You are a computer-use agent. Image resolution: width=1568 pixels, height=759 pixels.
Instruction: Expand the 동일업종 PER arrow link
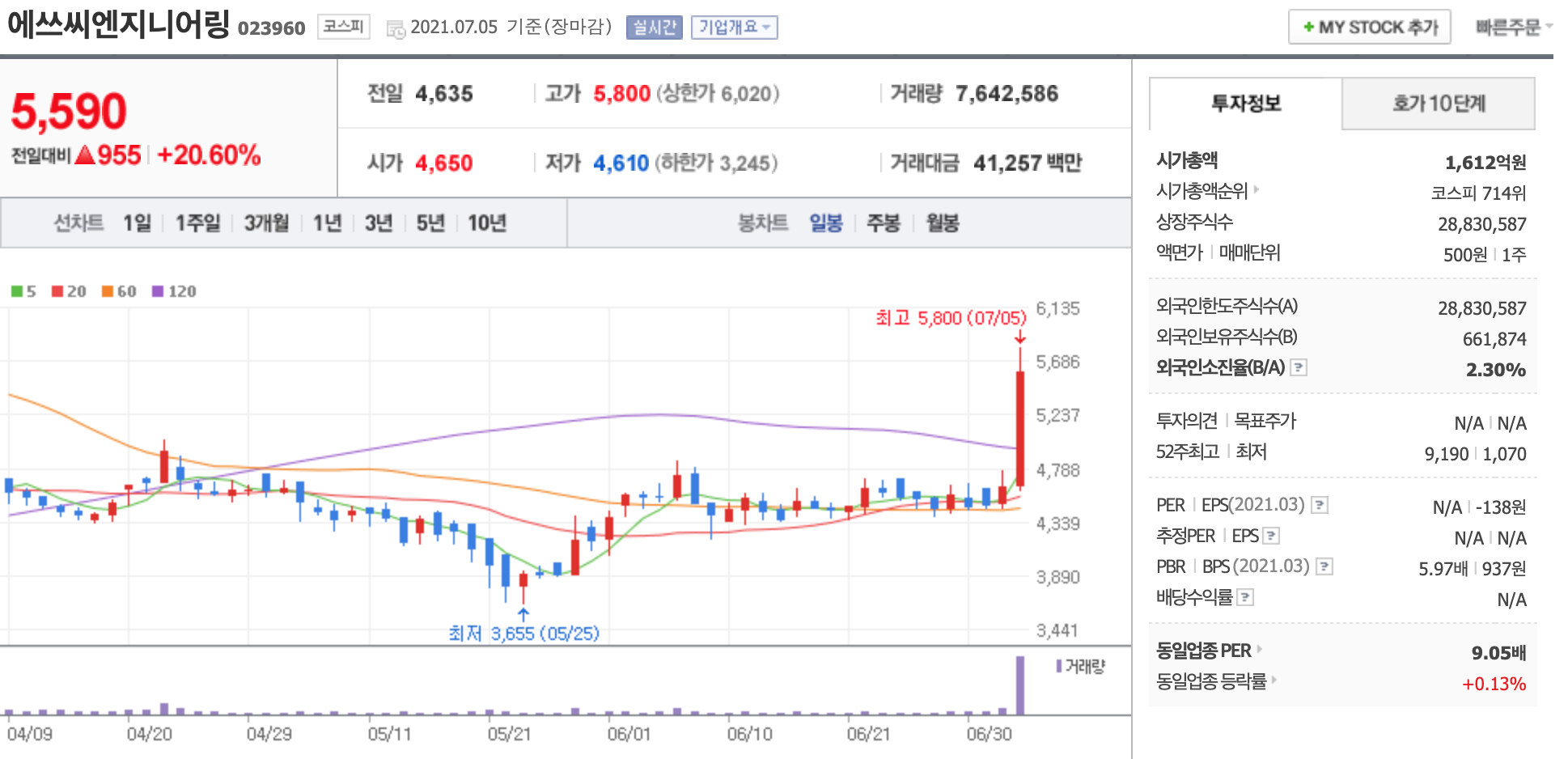(x=1260, y=649)
